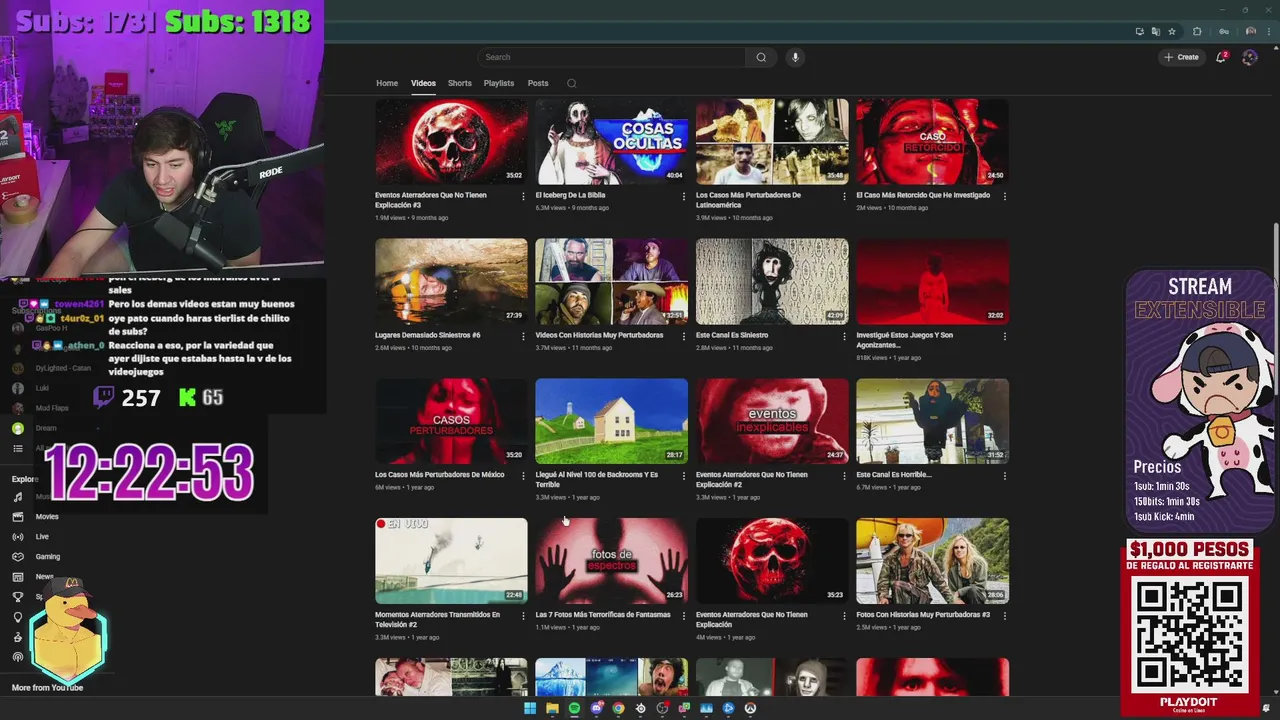Open the Live sidebar icon
Image resolution: width=1280 pixels, height=720 pixels.
17,537
